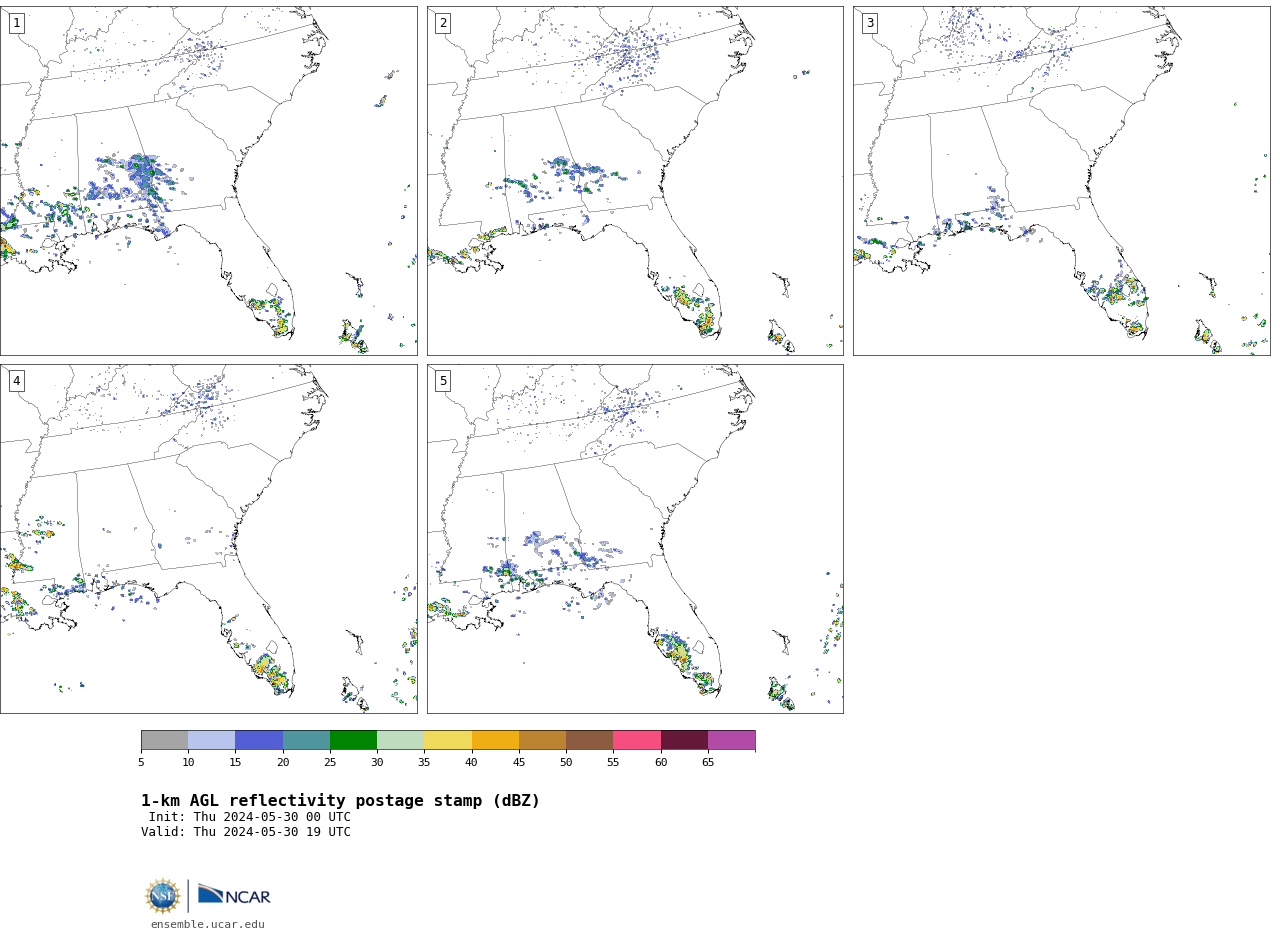Click the yellow 35-40 dBZ swatch

click(x=448, y=740)
